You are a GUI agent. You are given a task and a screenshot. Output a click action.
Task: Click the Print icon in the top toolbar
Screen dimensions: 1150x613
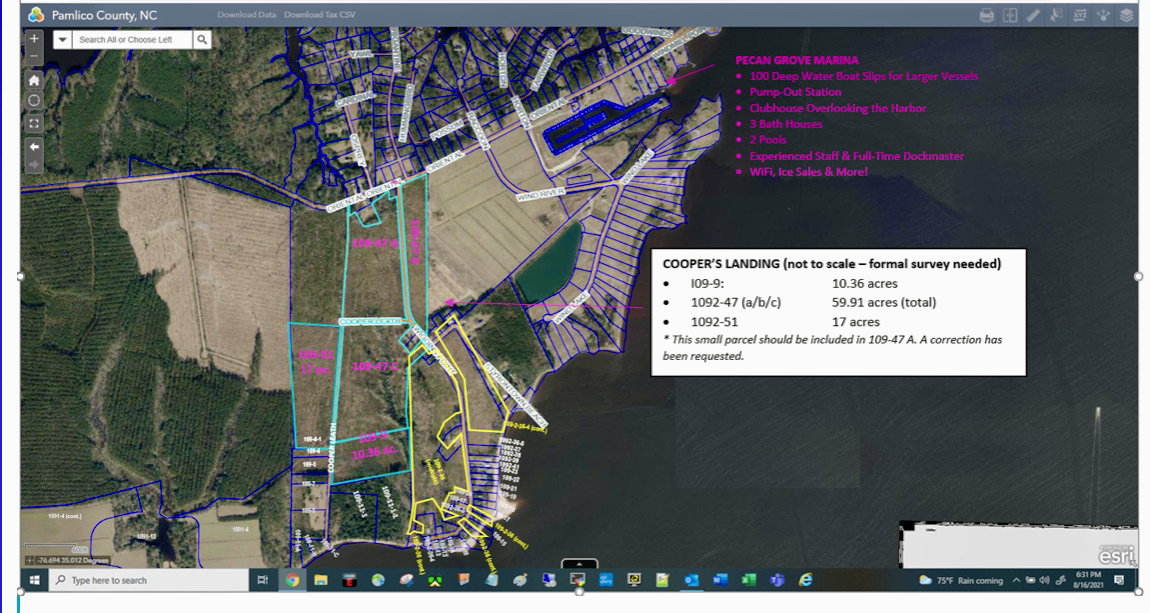click(987, 15)
